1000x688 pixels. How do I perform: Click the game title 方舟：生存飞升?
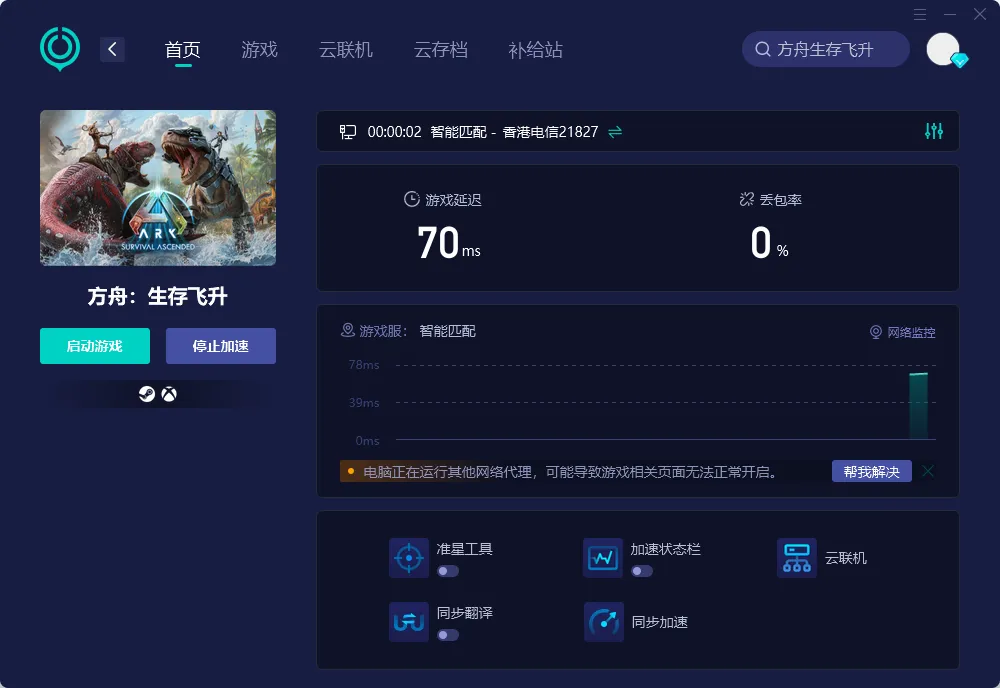point(158,296)
